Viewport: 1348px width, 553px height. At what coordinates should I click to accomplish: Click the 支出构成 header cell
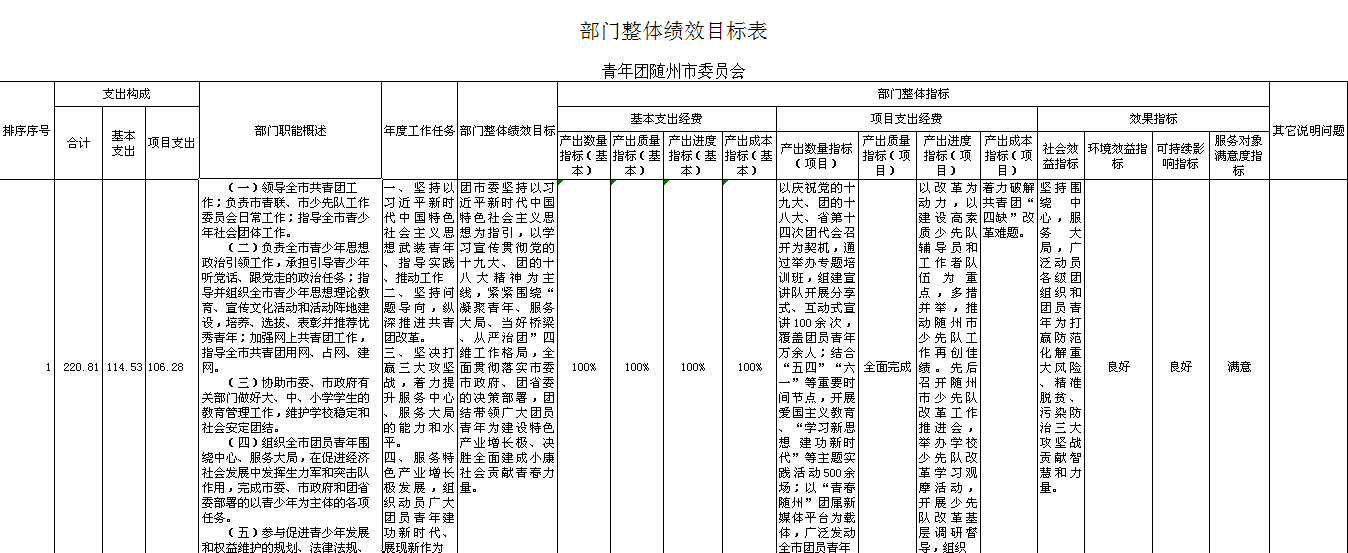coord(127,94)
